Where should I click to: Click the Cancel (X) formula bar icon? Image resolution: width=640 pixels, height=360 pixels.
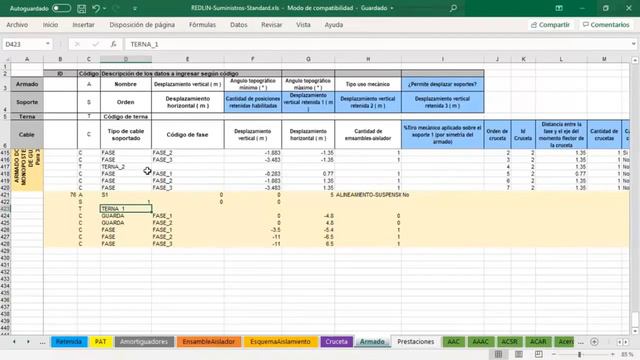coord(77,44)
